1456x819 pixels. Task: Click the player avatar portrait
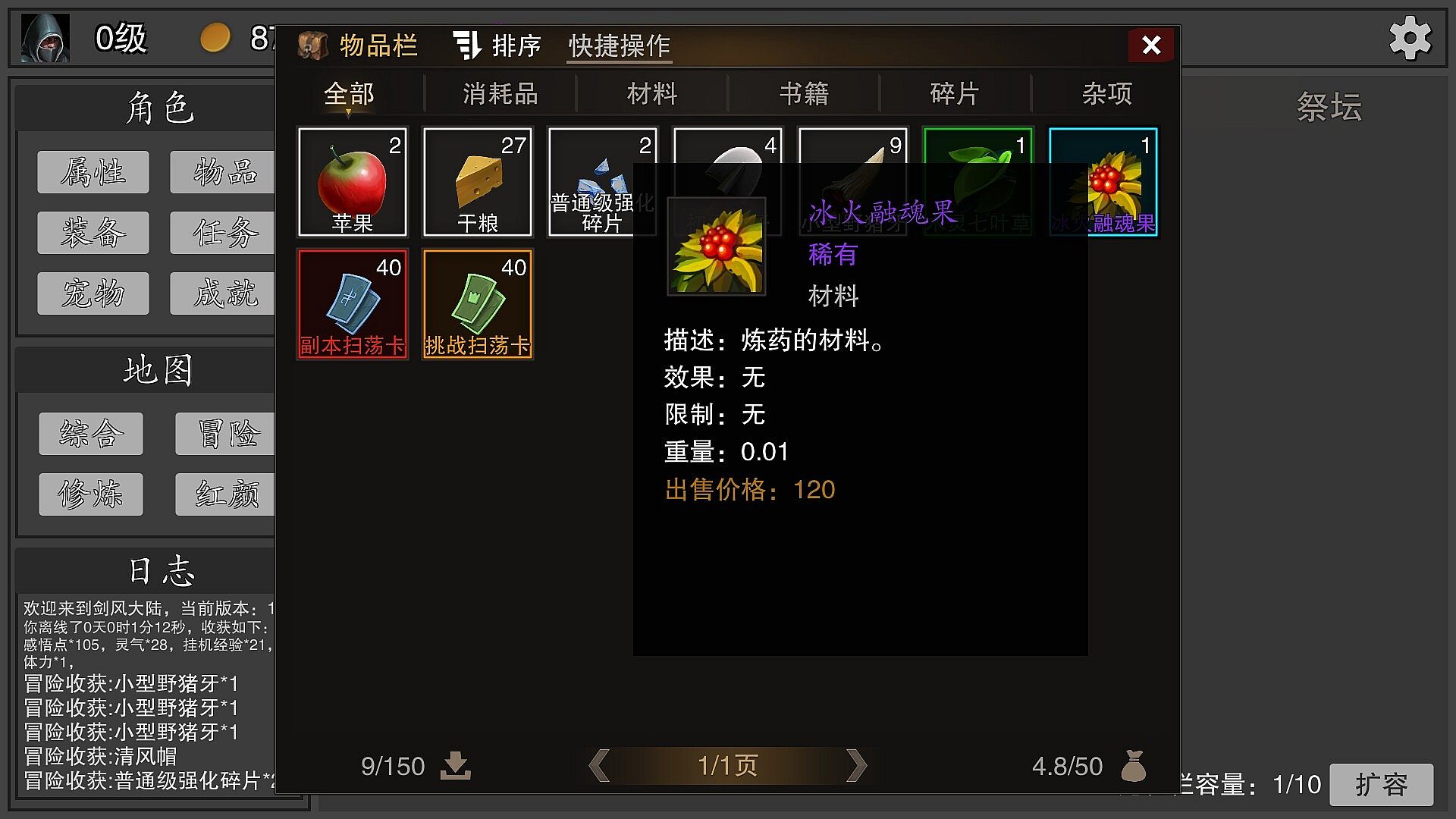45,38
